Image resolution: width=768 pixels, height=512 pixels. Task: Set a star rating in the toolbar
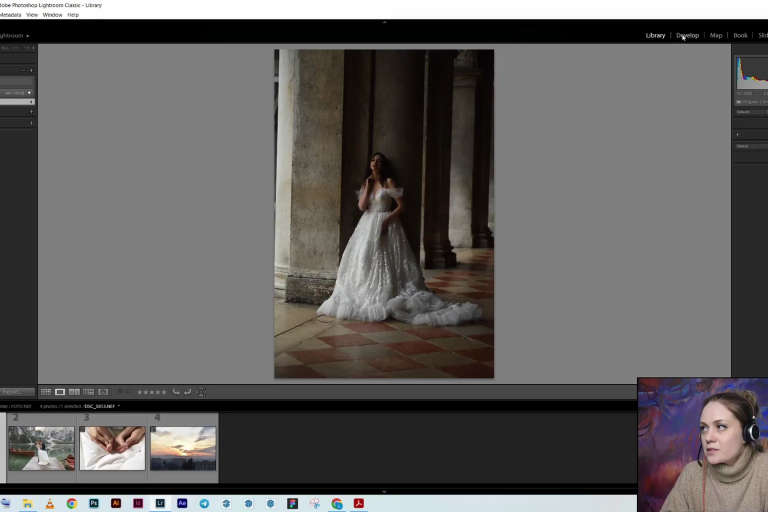151,392
